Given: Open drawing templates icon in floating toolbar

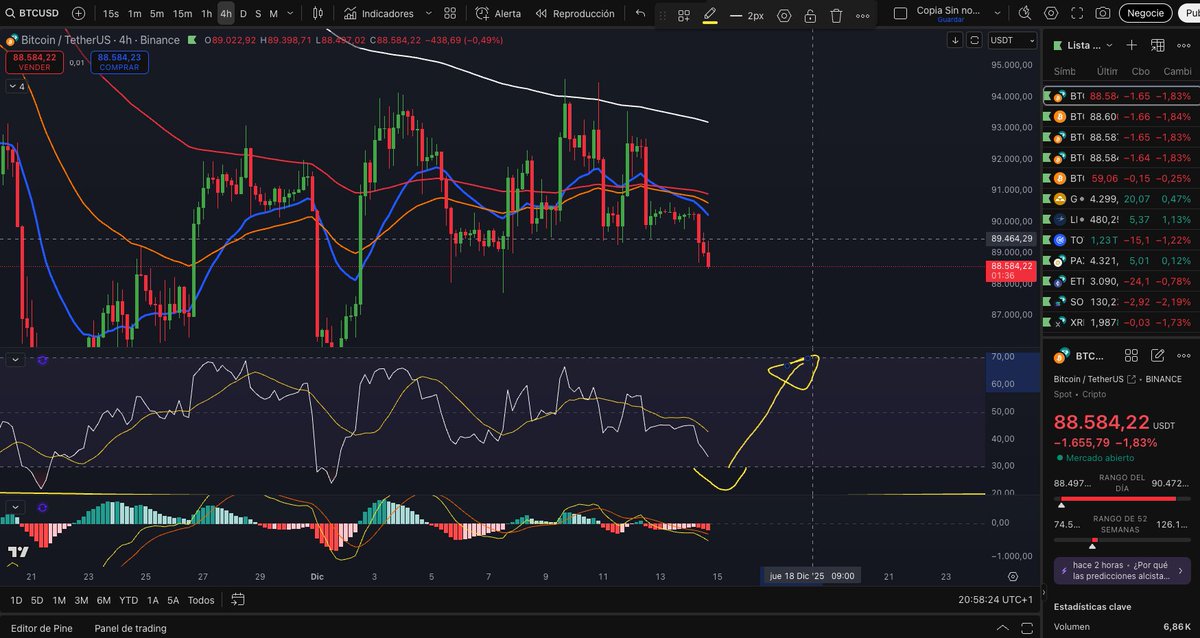Looking at the screenshot, I should [x=684, y=16].
